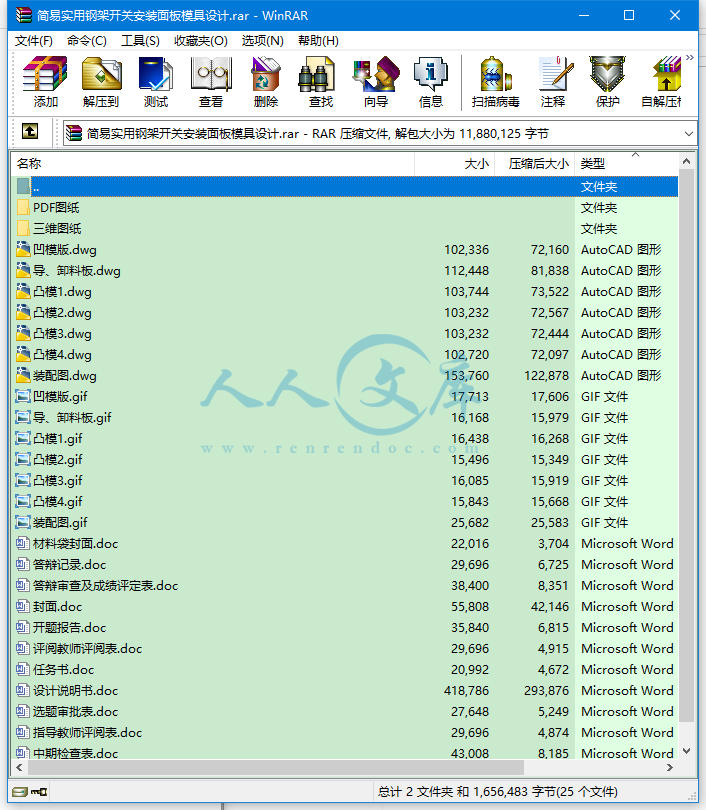
Task: Click the key password icon in status bar
Action: click(x=39, y=791)
